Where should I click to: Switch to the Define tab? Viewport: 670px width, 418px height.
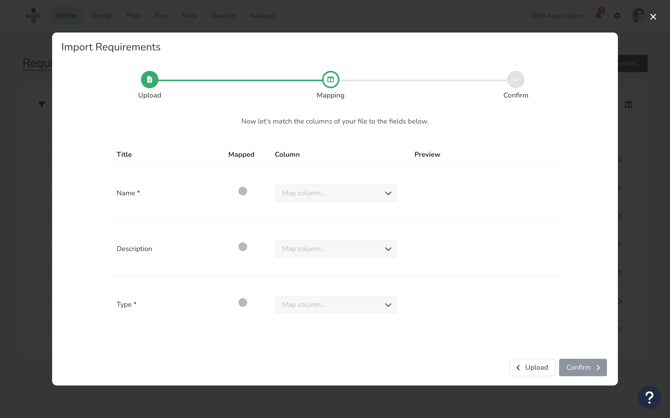click(67, 16)
